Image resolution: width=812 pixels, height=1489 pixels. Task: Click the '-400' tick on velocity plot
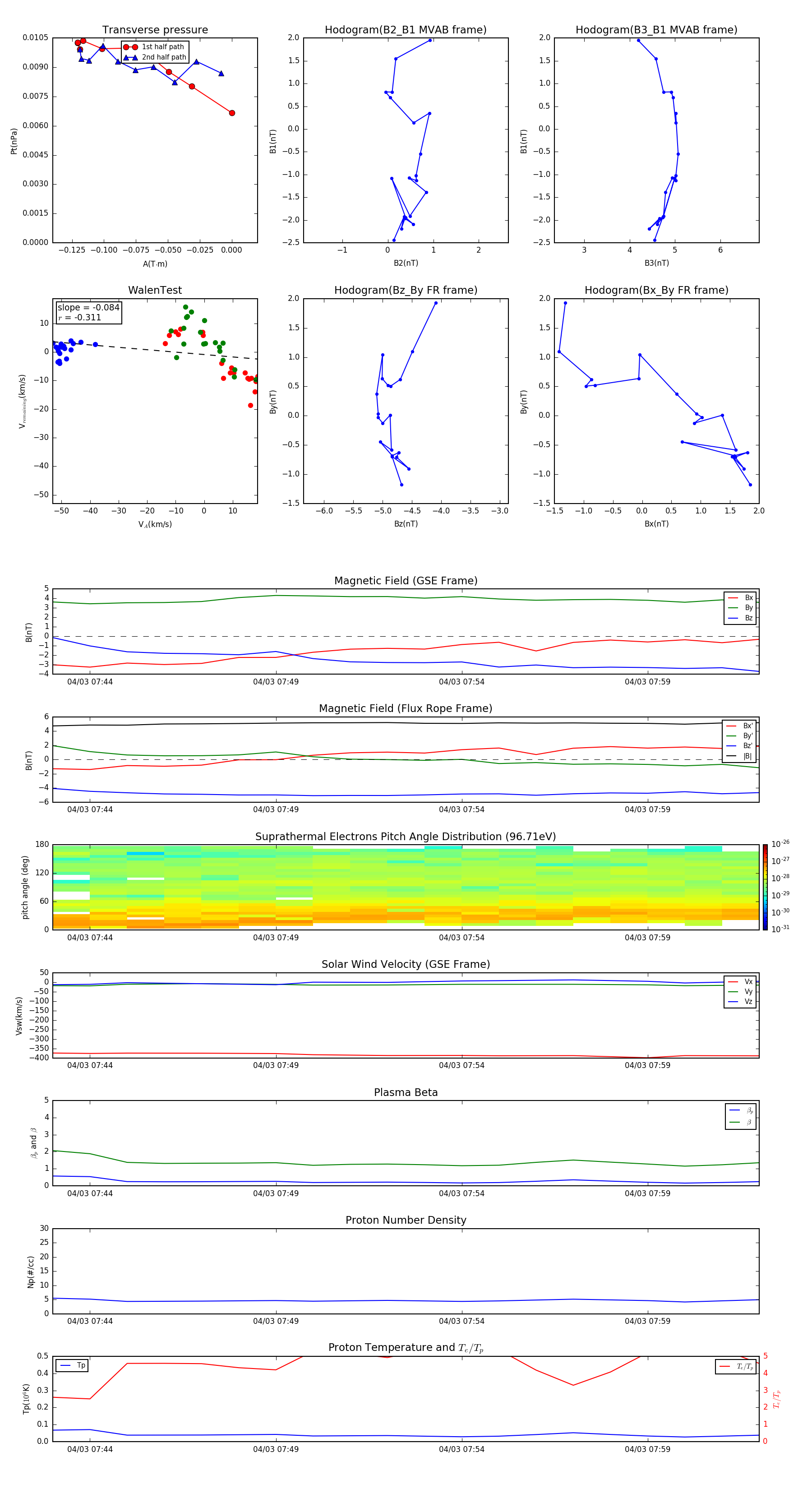[x=39, y=1058]
